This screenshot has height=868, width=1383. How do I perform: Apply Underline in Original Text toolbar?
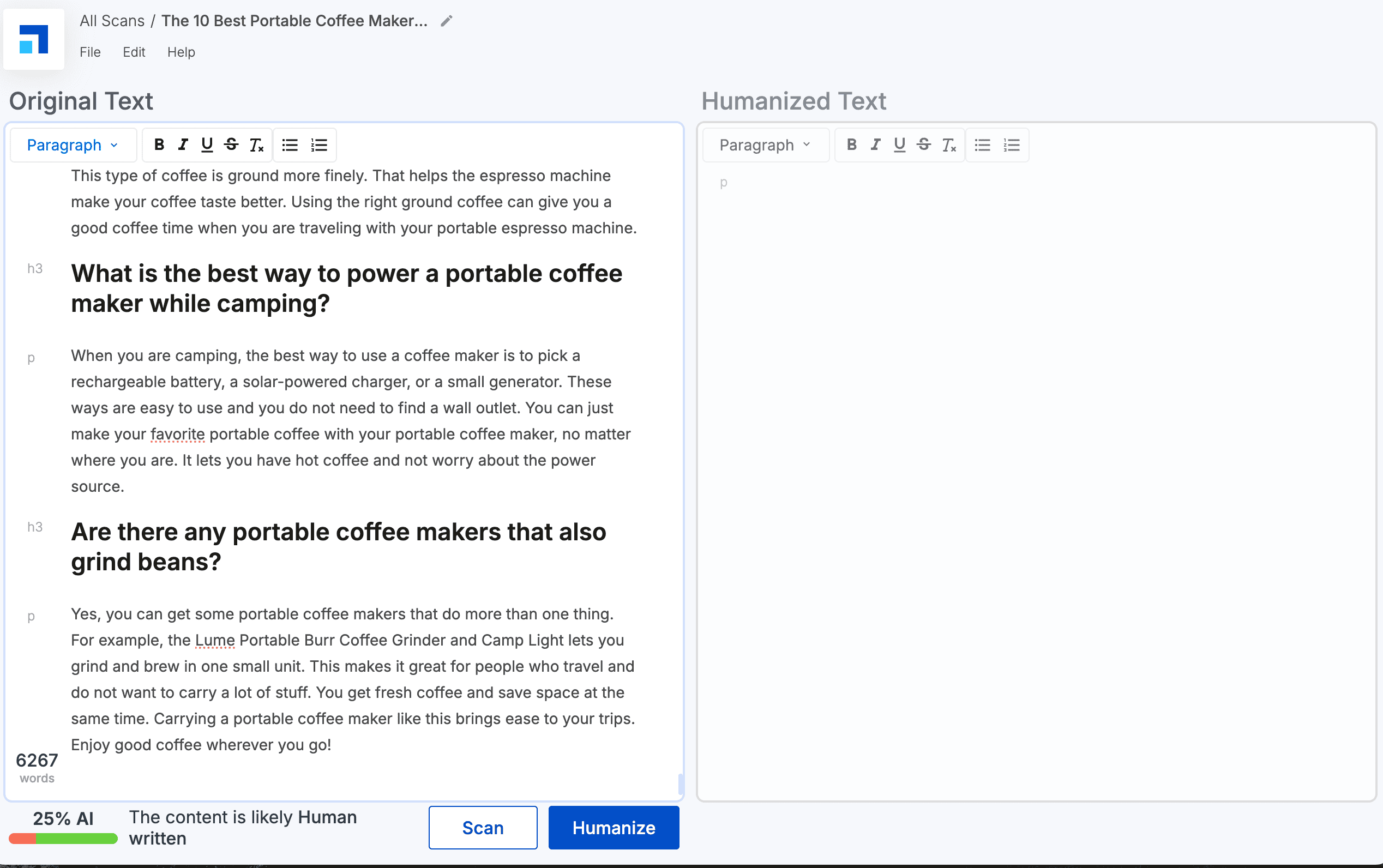(207, 144)
